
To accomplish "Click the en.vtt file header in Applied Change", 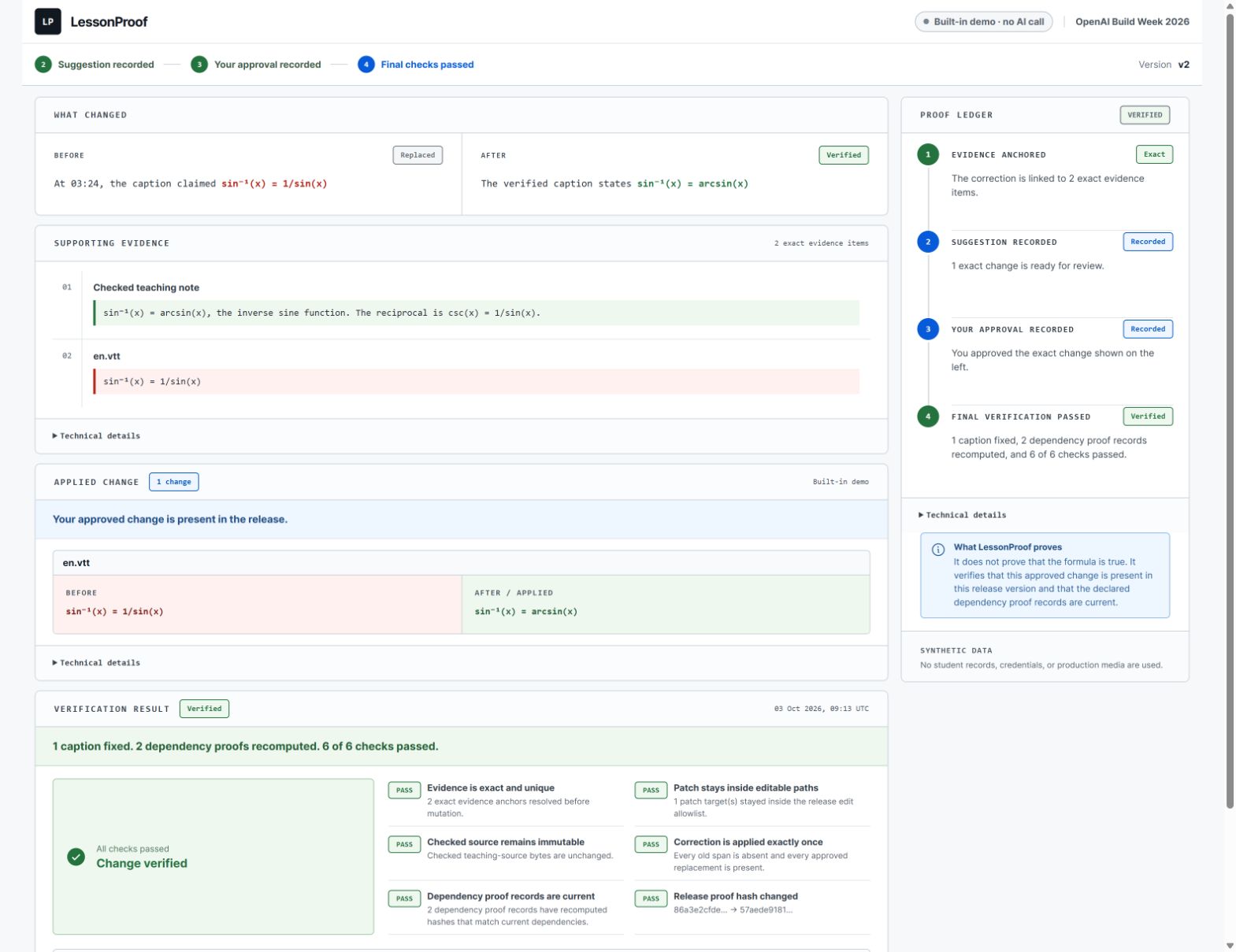I will click(461, 563).
